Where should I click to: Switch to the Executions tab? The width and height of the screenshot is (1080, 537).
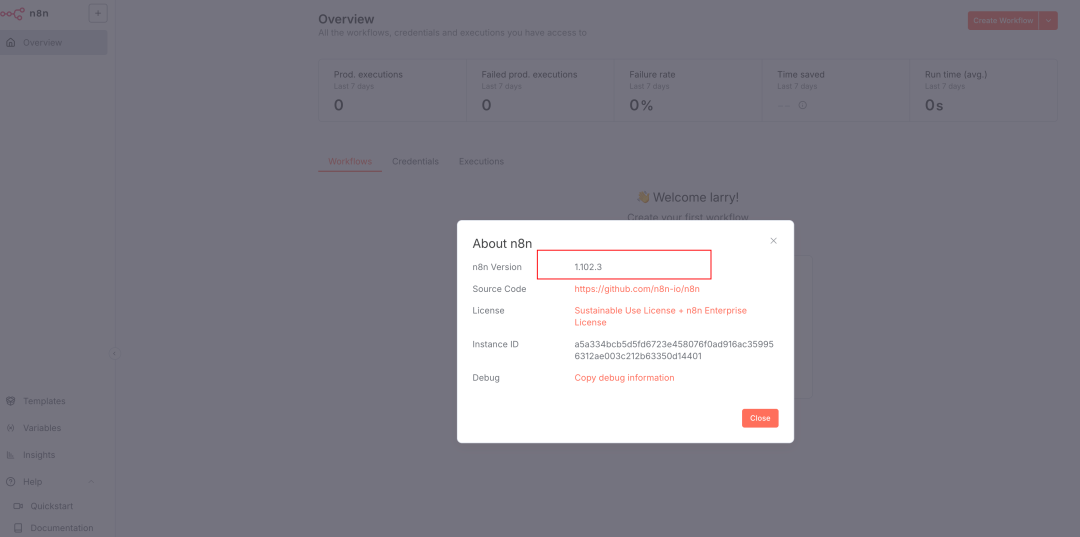(481, 161)
